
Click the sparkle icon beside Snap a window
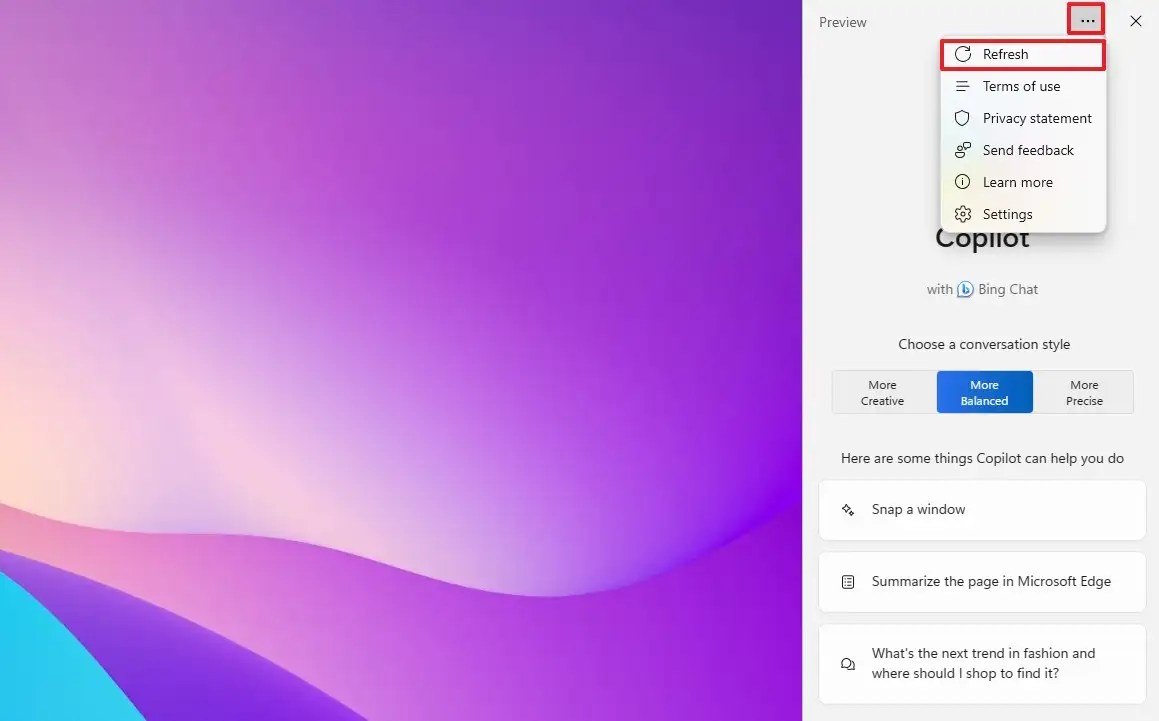click(848, 510)
